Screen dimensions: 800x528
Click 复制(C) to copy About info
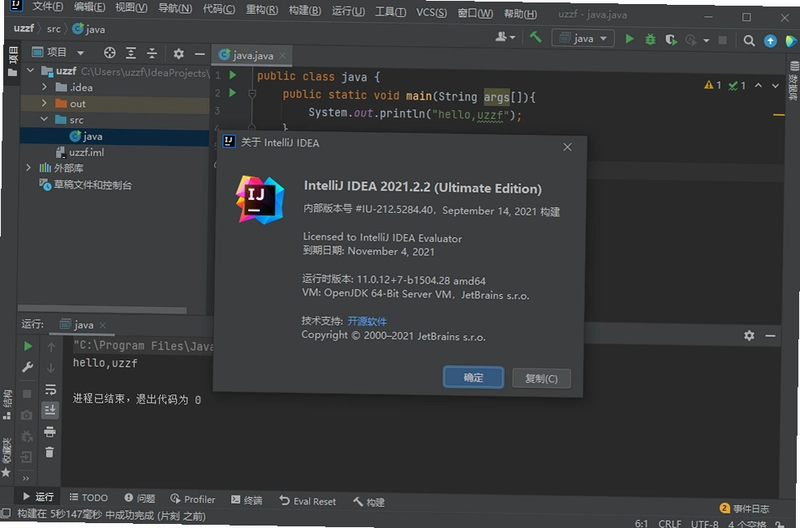(541, 379)
